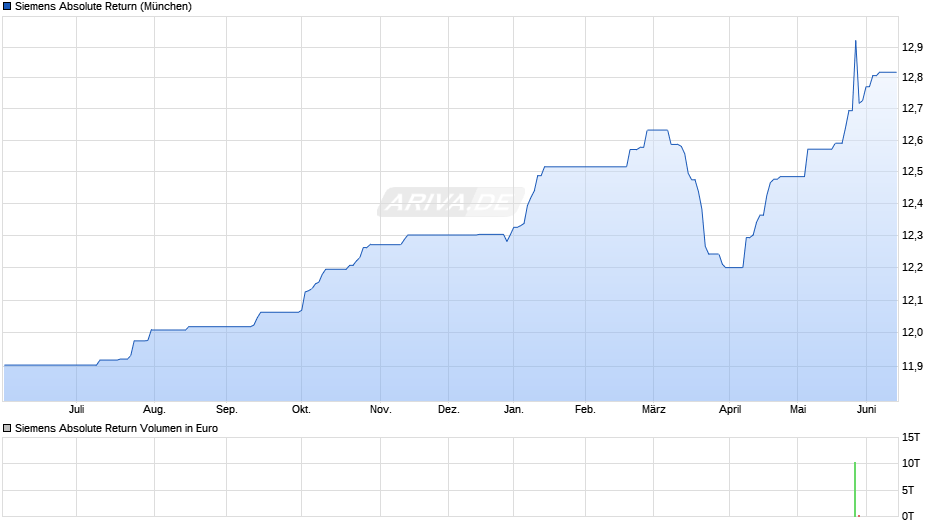Click the 0T volume axis value

click(x=908, y=516)
